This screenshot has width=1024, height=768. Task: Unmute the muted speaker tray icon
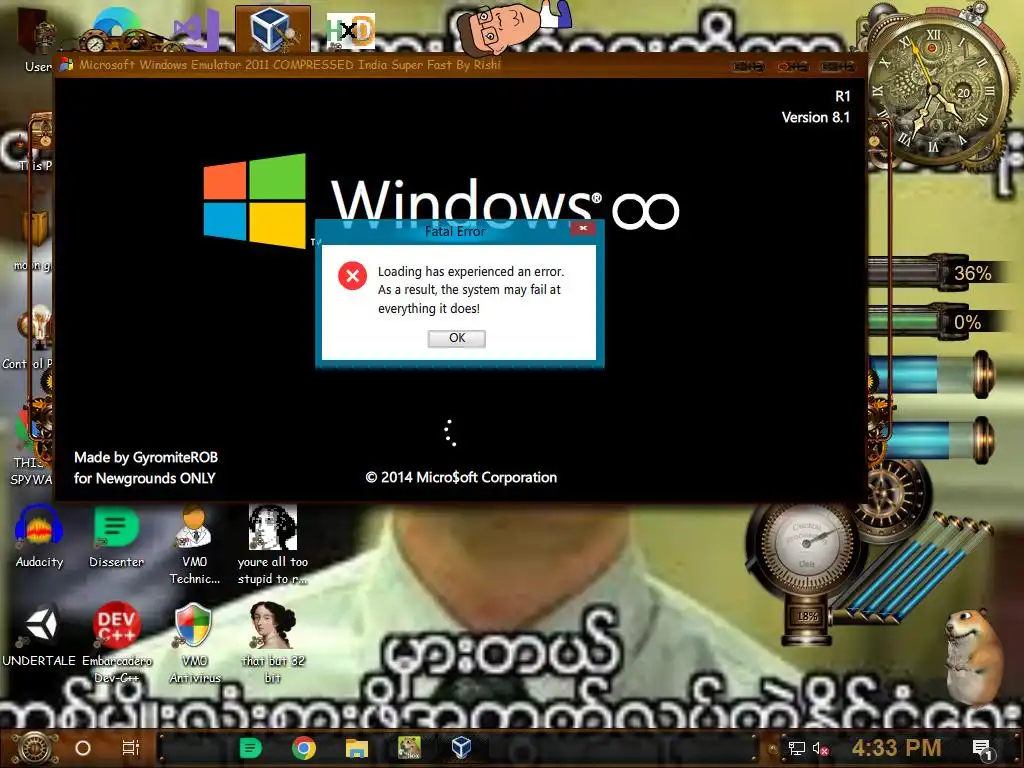821,748
